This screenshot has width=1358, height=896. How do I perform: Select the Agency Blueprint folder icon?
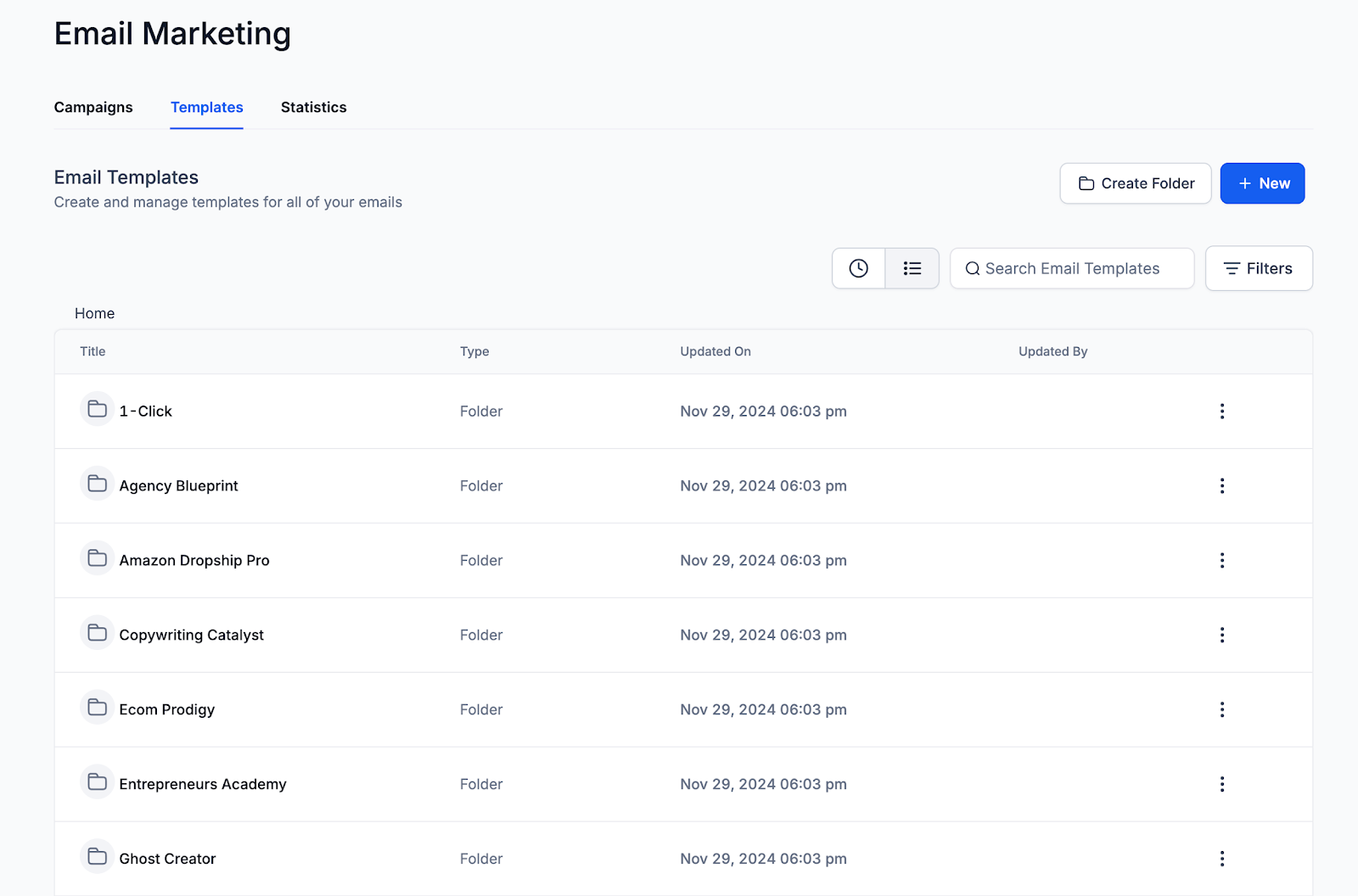pos(97,484)
